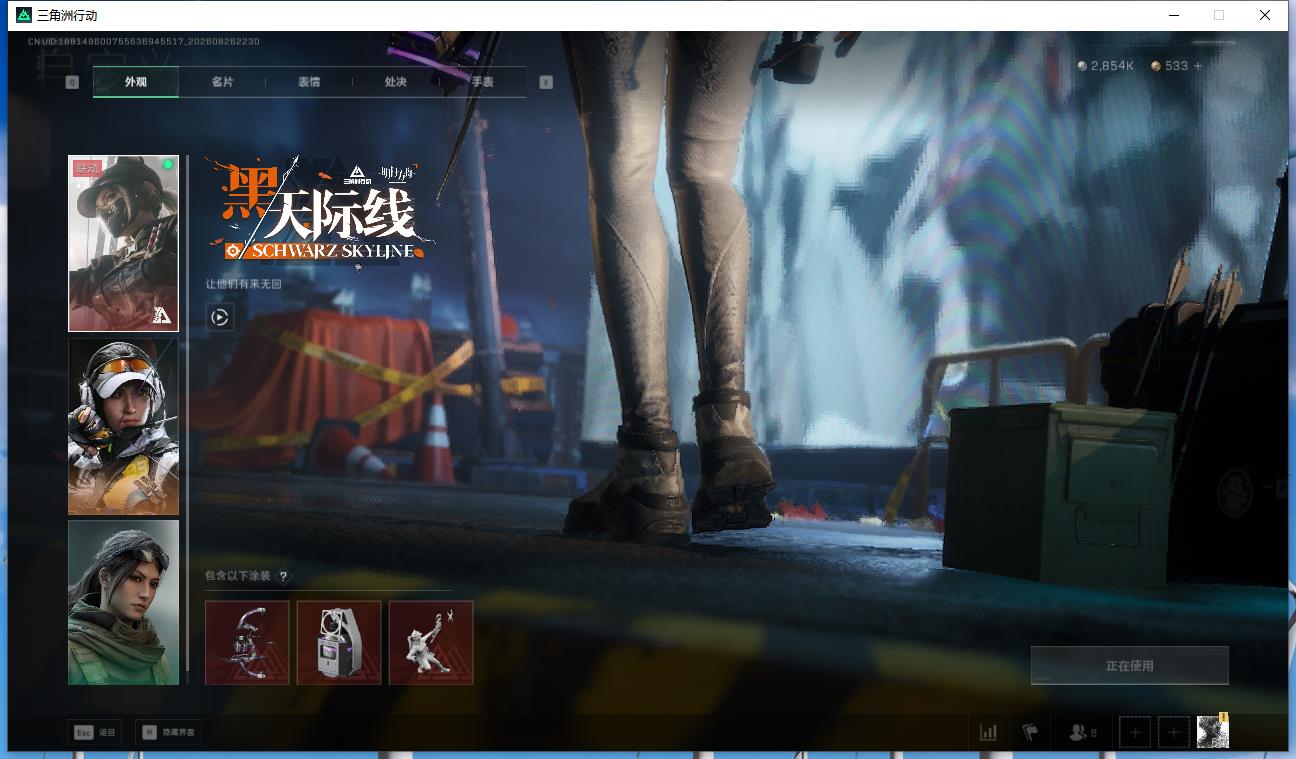The image size is (1296, 759).
Task: View the character pose skin item
Action: (x=431, y=642)
